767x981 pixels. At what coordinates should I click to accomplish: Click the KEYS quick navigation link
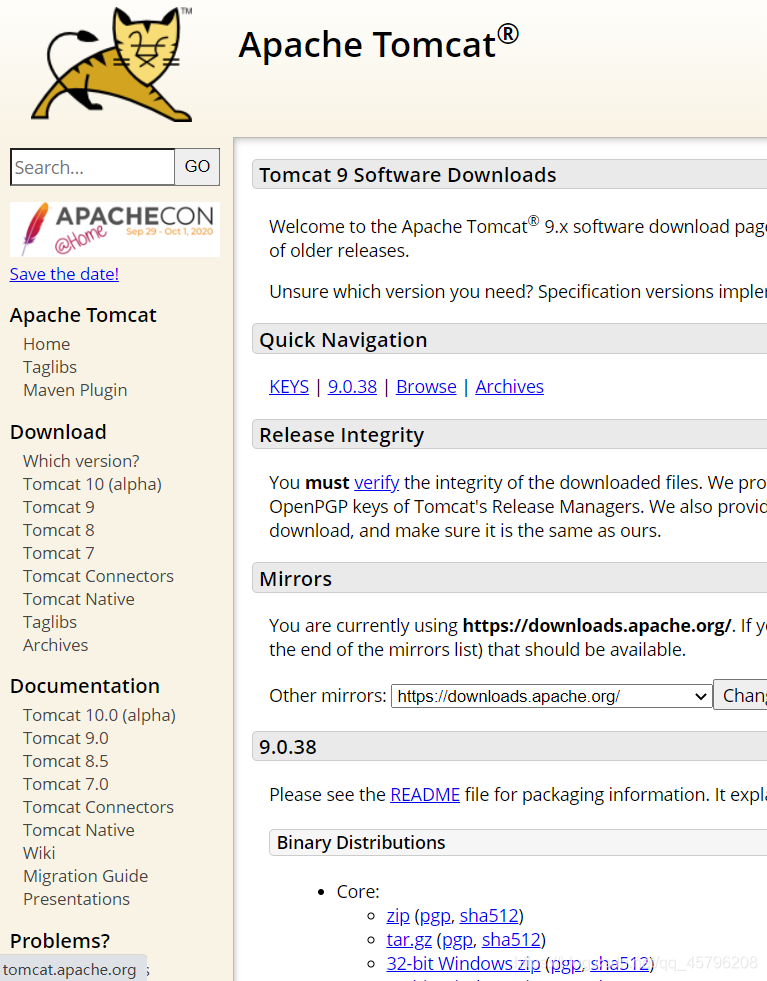[x=289, y=387]
